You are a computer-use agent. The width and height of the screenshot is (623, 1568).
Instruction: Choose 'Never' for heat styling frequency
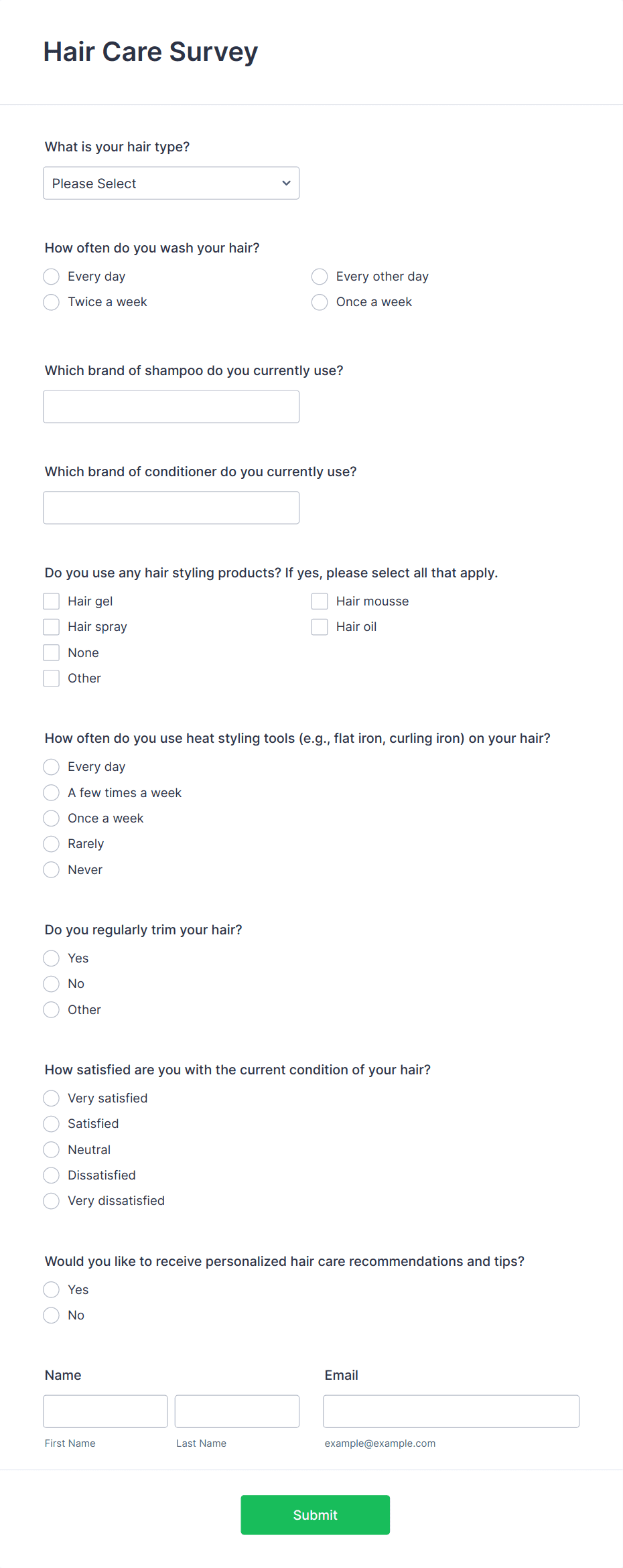click(x=51, y=869)
